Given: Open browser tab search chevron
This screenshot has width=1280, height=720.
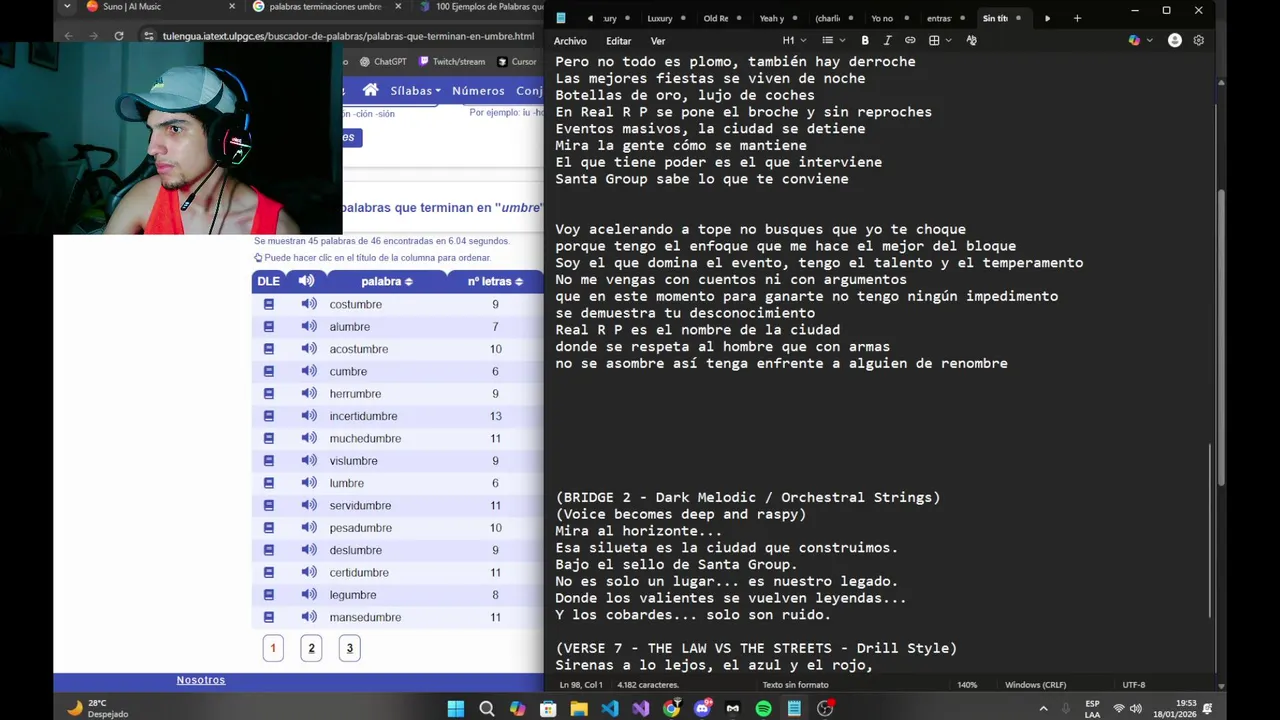Looking at the screenshot, I should pyautogui.click(x=67, y=6).
